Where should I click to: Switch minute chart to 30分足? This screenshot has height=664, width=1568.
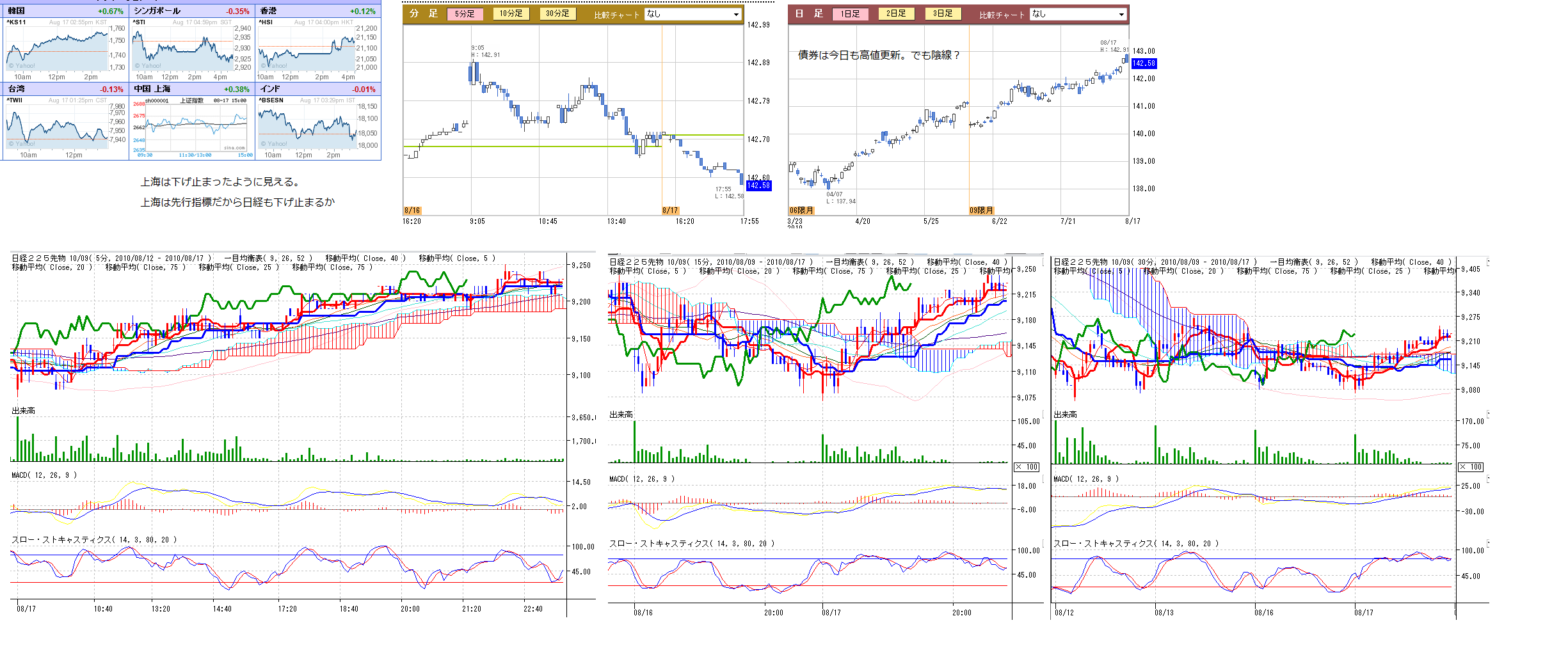coord(557,13)
